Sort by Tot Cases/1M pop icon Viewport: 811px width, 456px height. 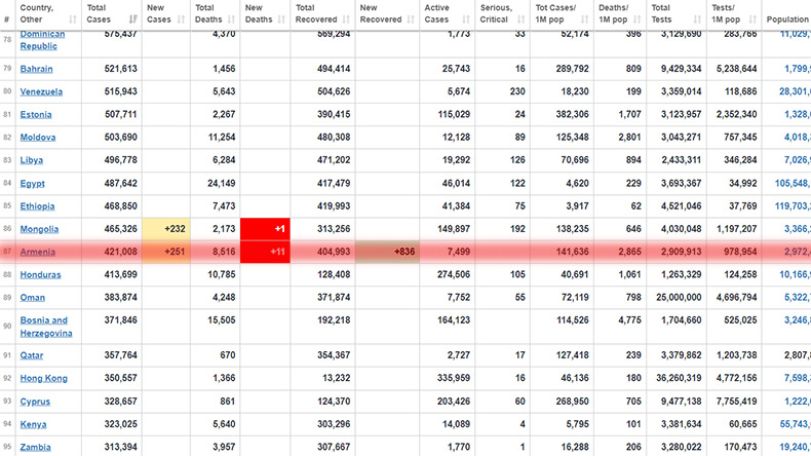click(585, 20)
